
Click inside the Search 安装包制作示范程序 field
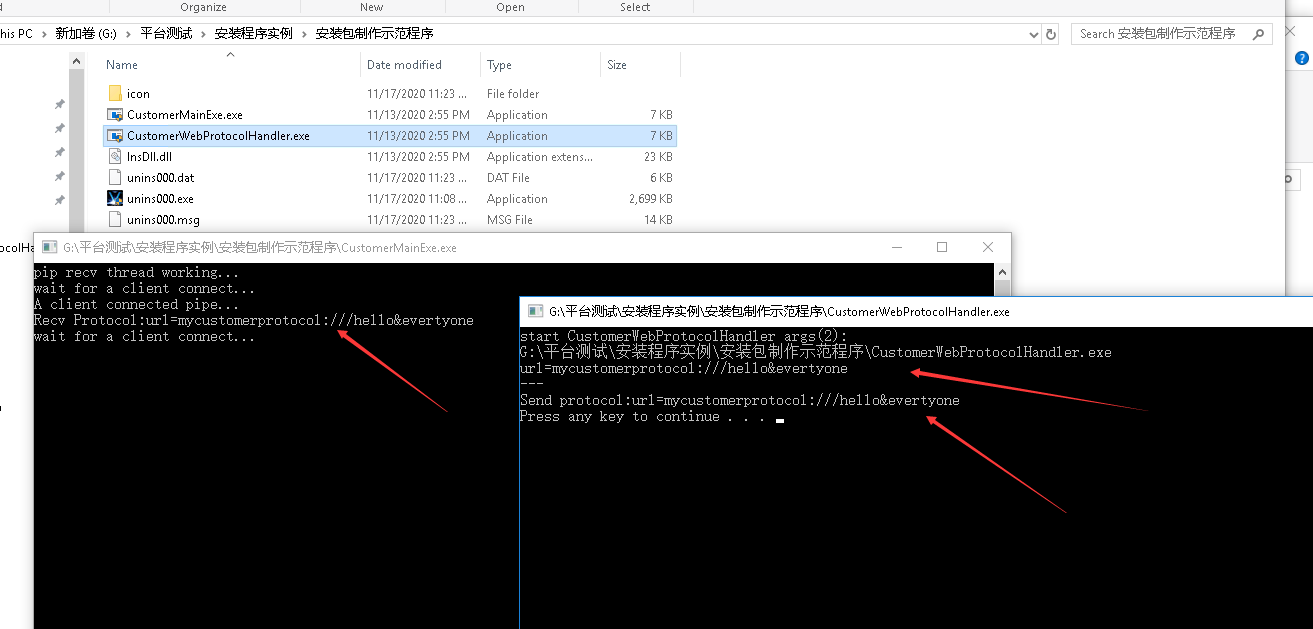pos(1160,33)
